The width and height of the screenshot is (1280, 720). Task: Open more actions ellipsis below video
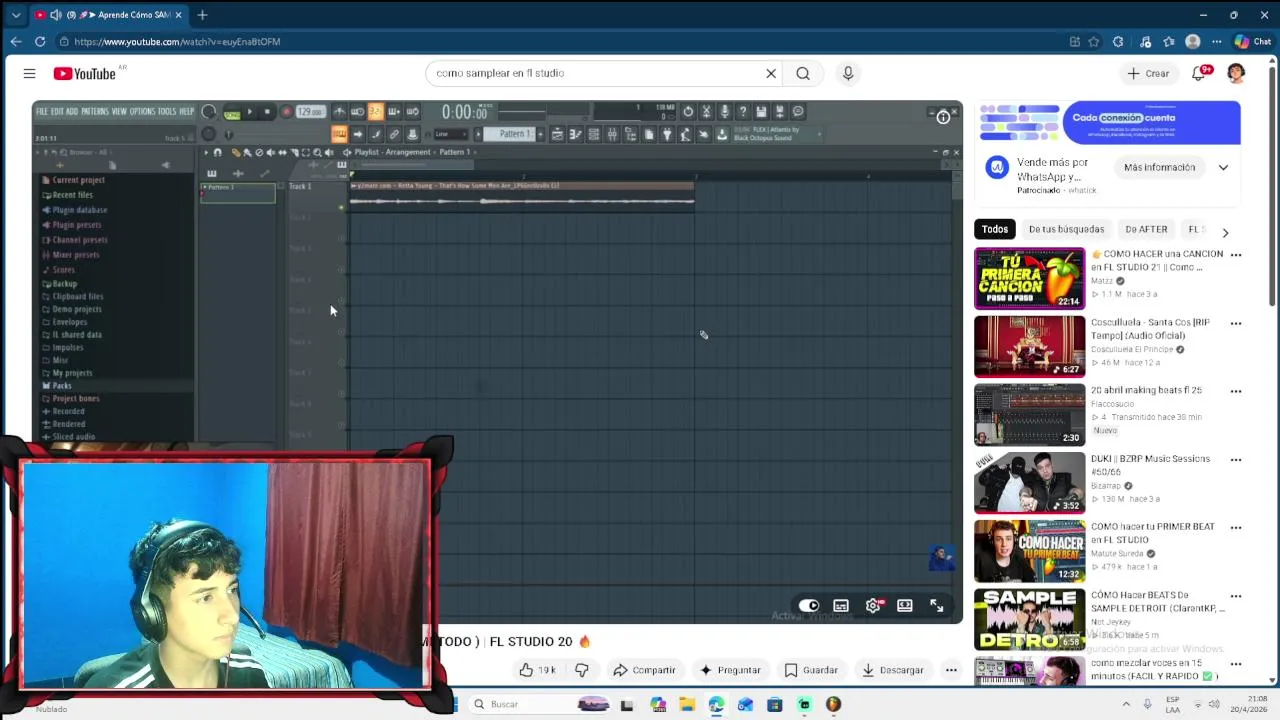click(x=951, y=670)
